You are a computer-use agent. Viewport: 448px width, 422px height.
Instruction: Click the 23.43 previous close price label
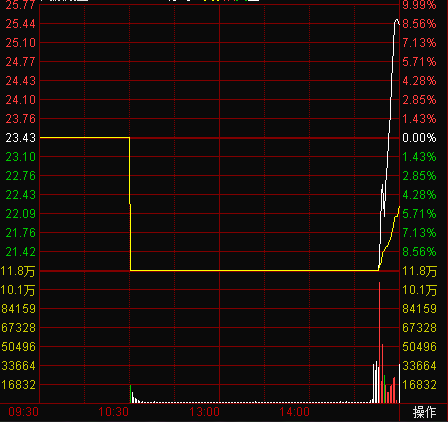coord(20,138)
